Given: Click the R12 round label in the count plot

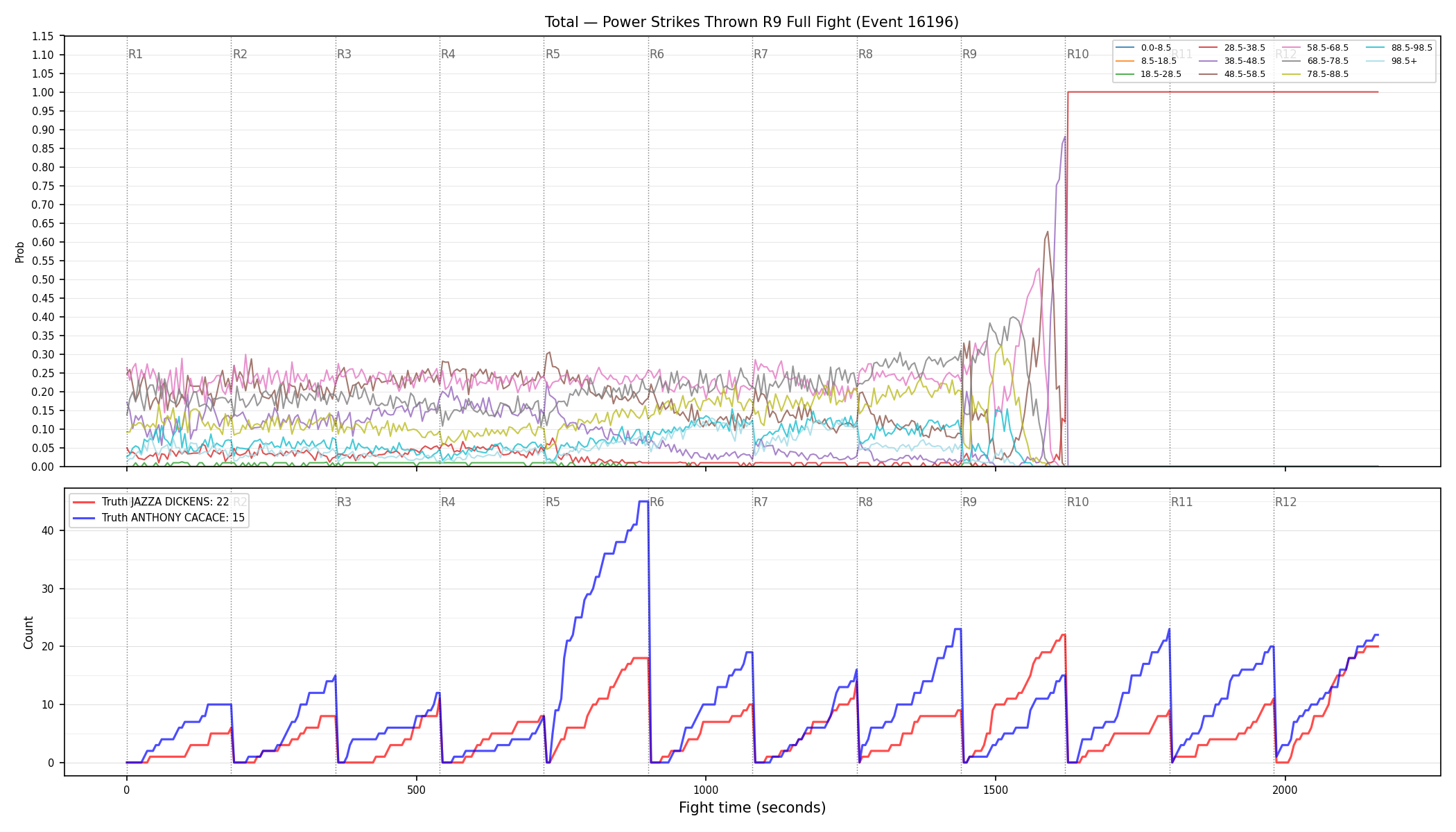Looking at the screenshot, I should point(1285,502).
